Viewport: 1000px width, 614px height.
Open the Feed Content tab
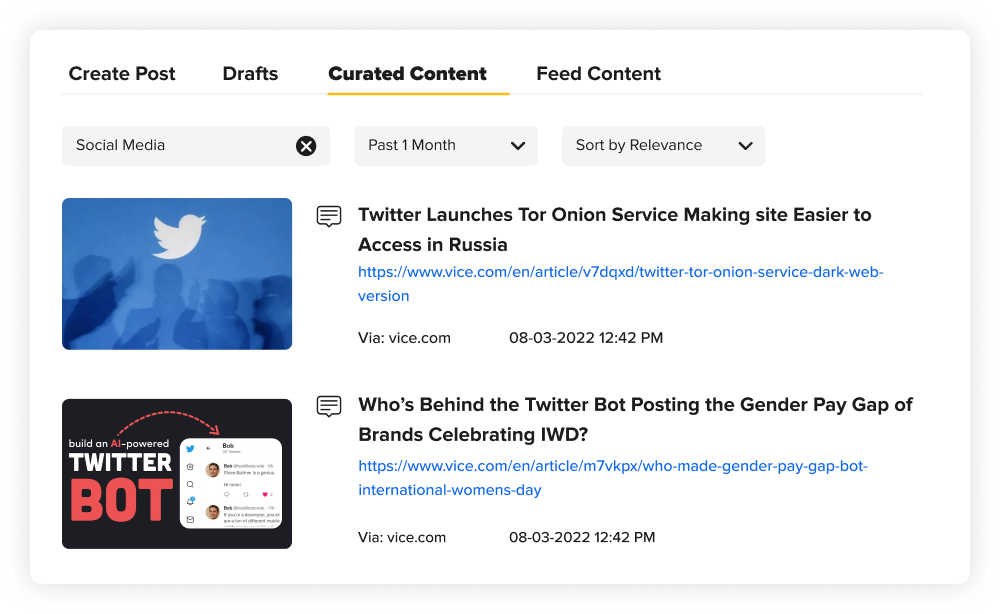(x=598, y=74)
